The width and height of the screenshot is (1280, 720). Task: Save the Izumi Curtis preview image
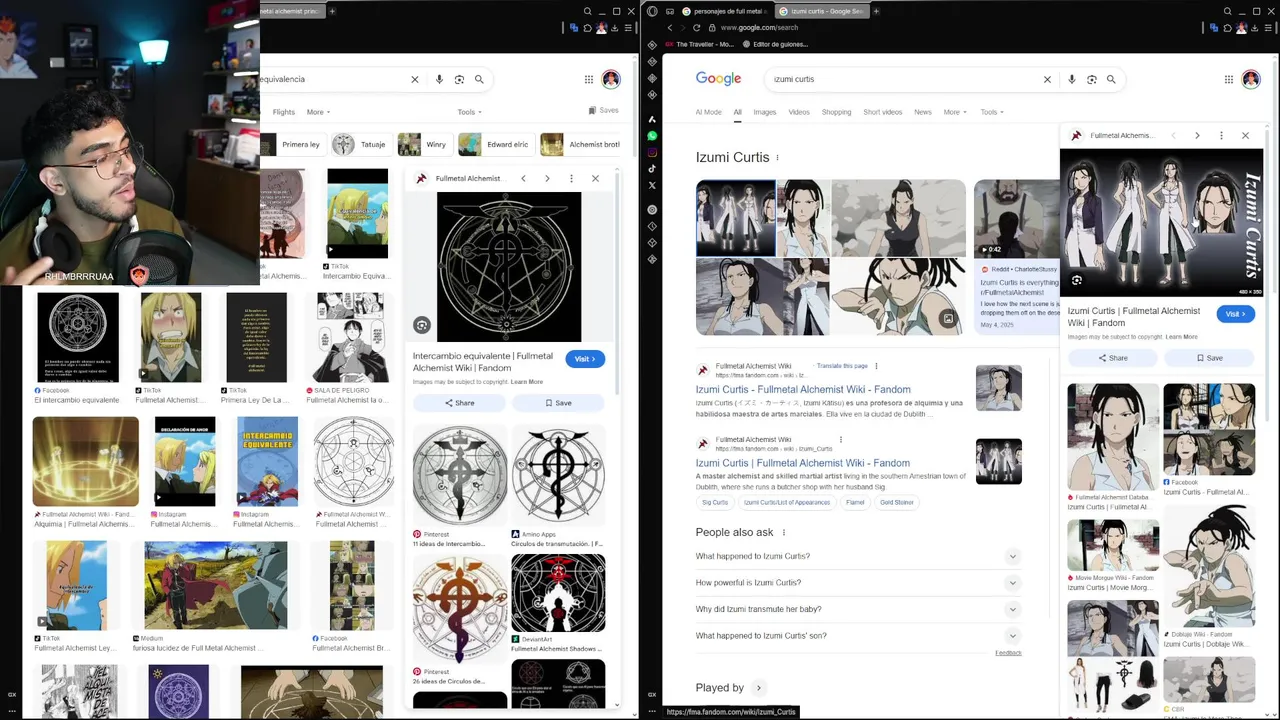point(1209,358)
